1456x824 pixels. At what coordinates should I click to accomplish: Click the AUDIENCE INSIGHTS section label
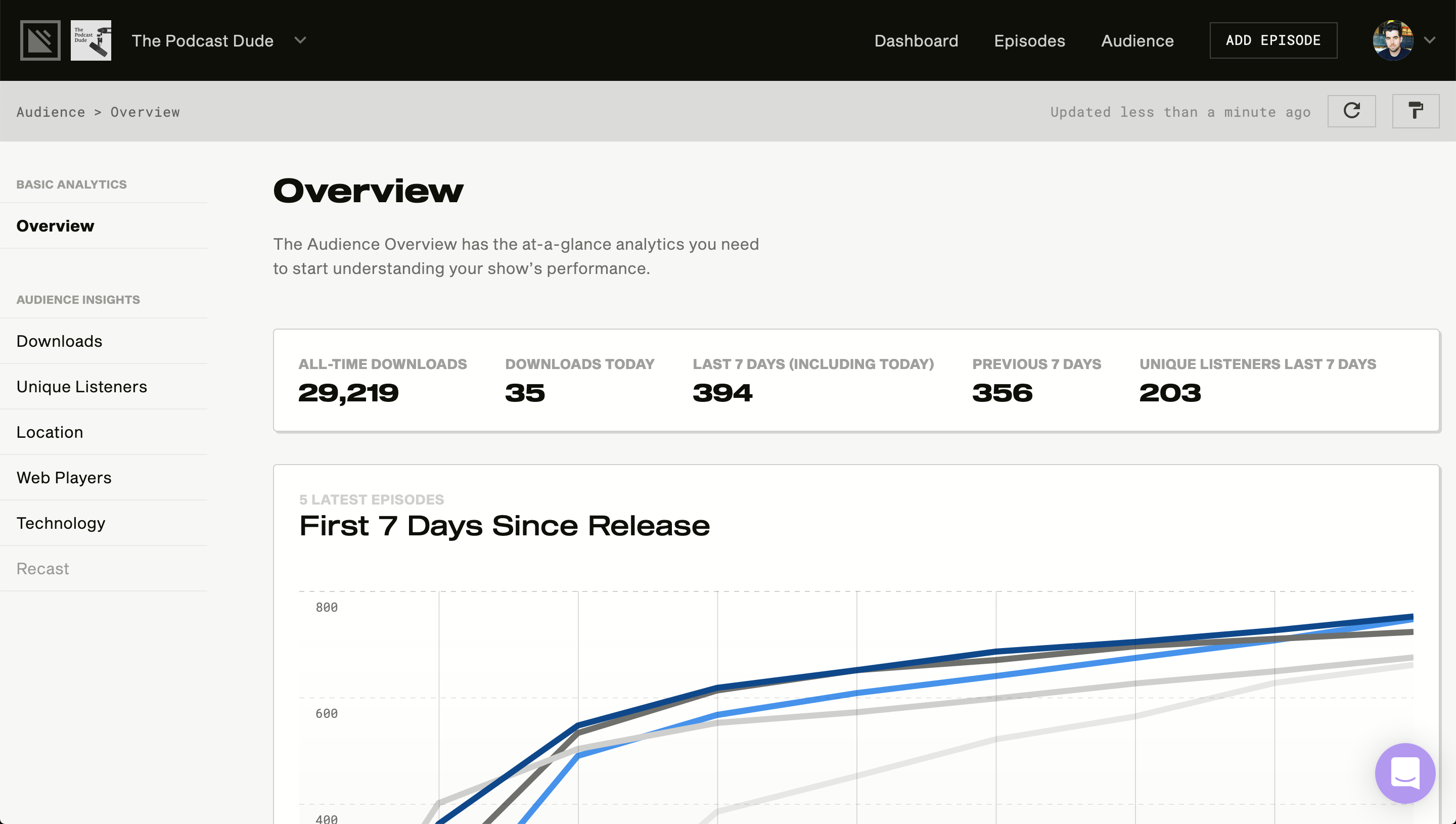click(78, 300)
